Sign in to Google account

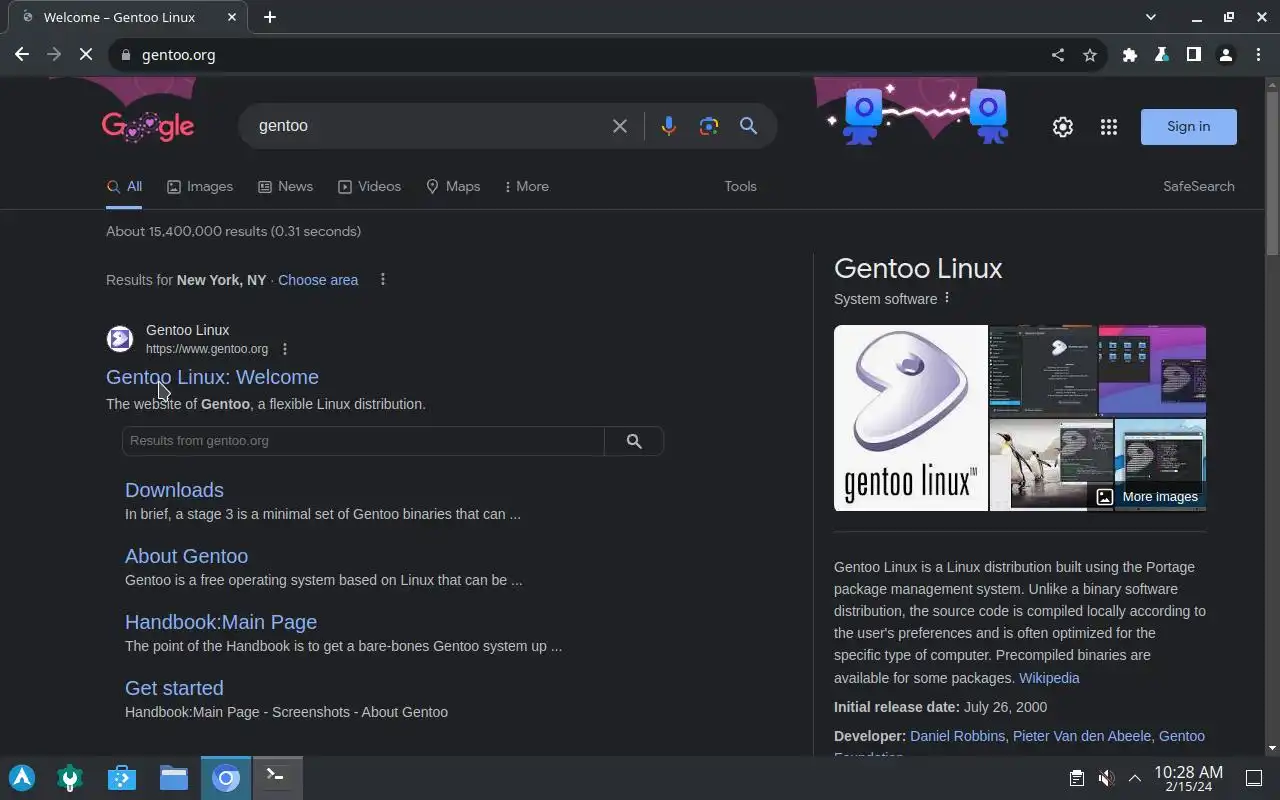point(1189,127)
